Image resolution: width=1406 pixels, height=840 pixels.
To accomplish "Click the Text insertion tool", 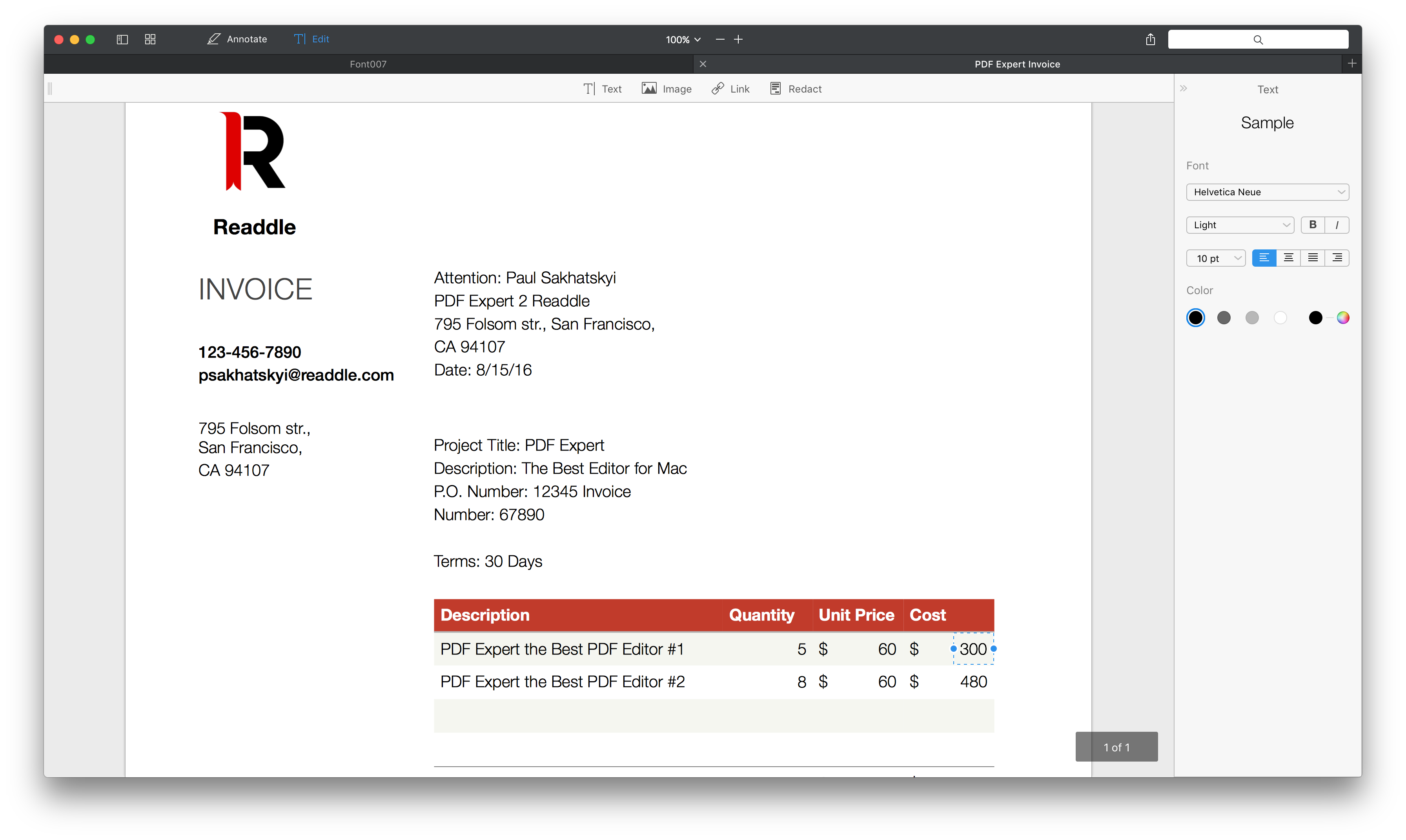I will pyautogui.click(x=601, y=89).
